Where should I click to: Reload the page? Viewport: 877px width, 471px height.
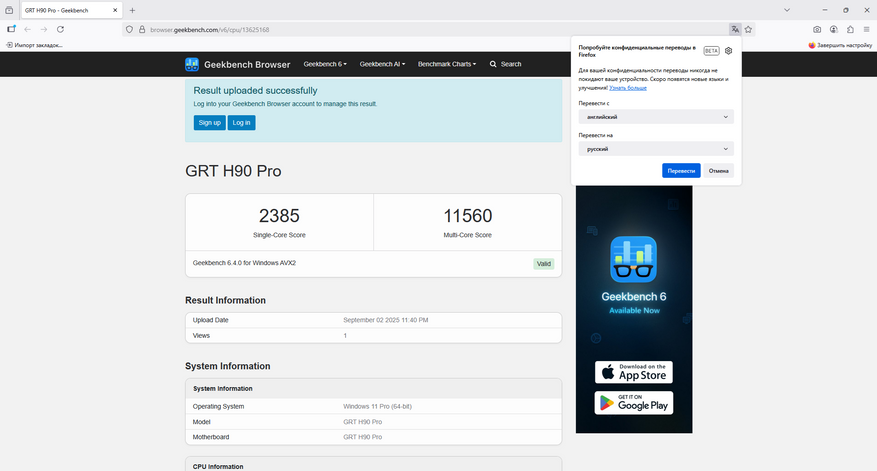pyautogui.click(x=60, y=29)
